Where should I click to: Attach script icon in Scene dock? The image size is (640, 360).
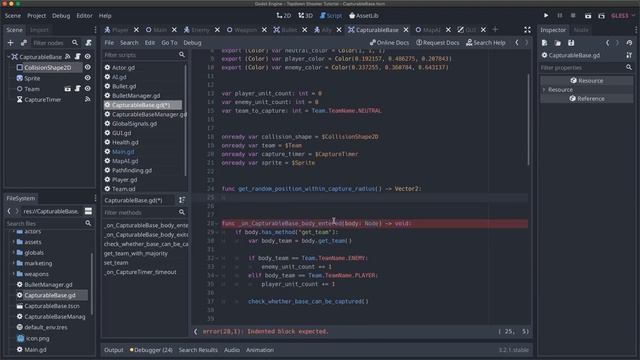(x=89, y=43)
